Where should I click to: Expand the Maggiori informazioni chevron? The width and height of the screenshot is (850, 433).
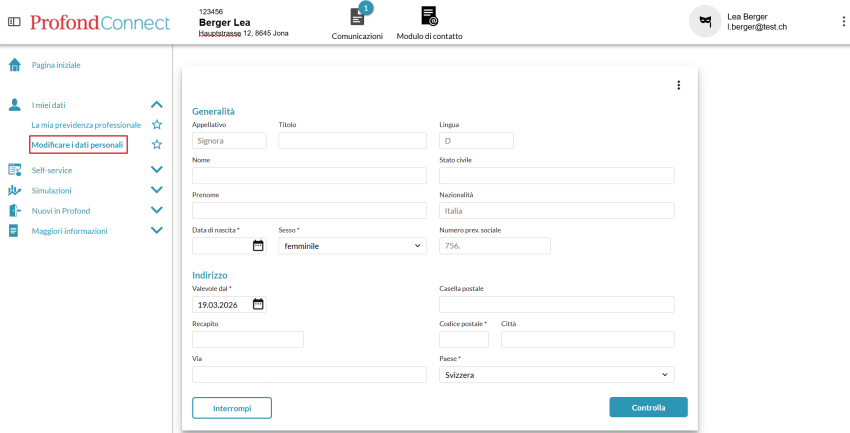[157, 230]
